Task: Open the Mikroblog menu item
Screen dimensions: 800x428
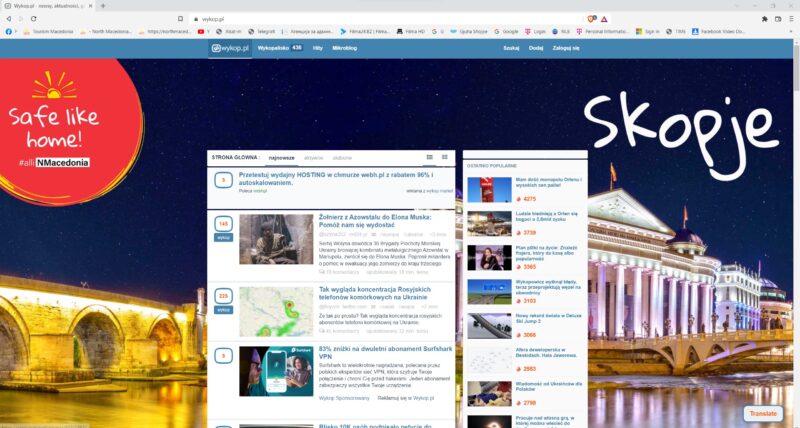Action: 344,48
